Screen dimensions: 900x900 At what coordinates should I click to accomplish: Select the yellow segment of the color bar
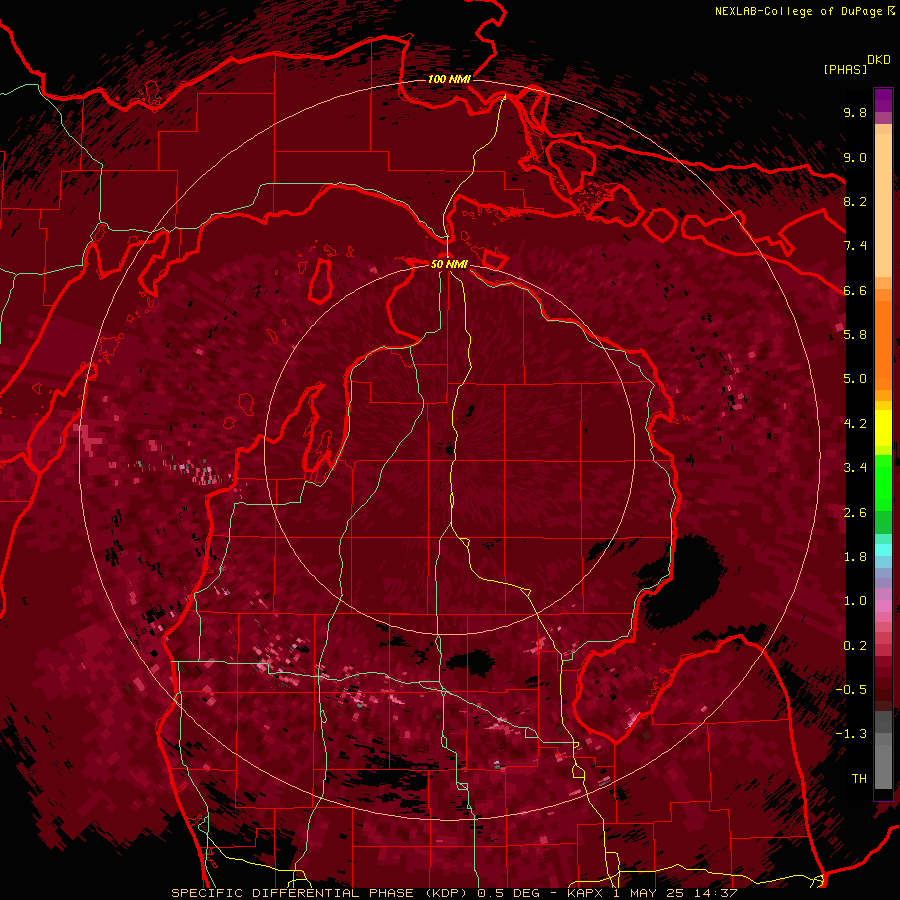tap(883, 428)
